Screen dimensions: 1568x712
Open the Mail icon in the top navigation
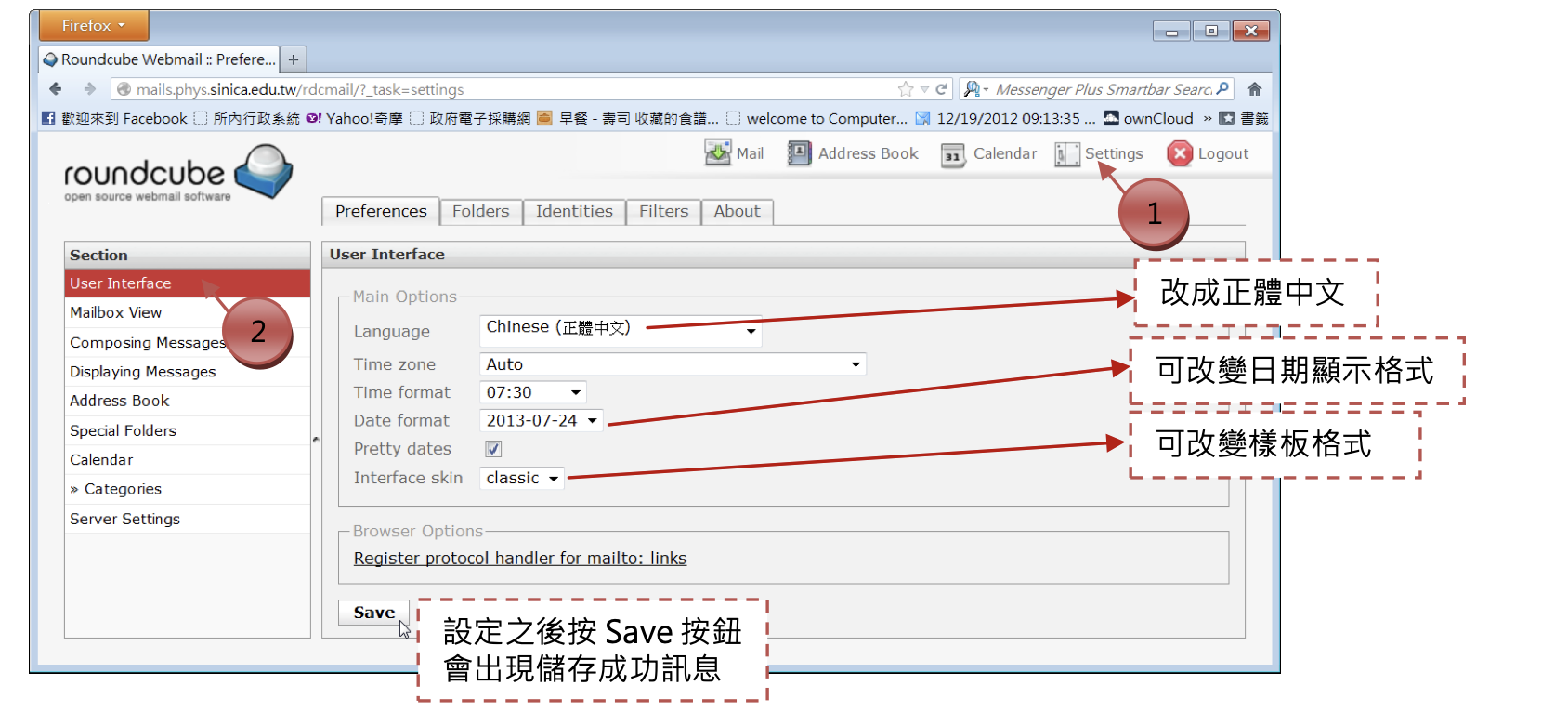click(x=717, y=153)
